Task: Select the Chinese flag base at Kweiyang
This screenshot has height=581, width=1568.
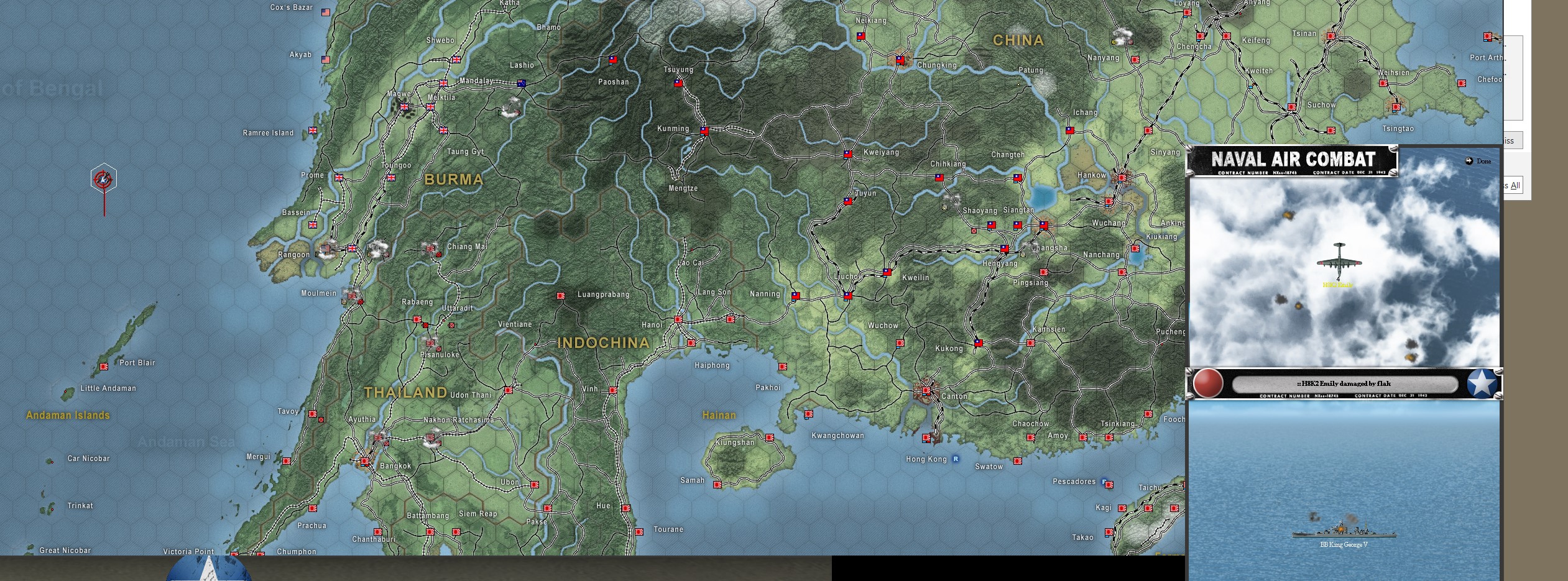Action: pos(847,154)
